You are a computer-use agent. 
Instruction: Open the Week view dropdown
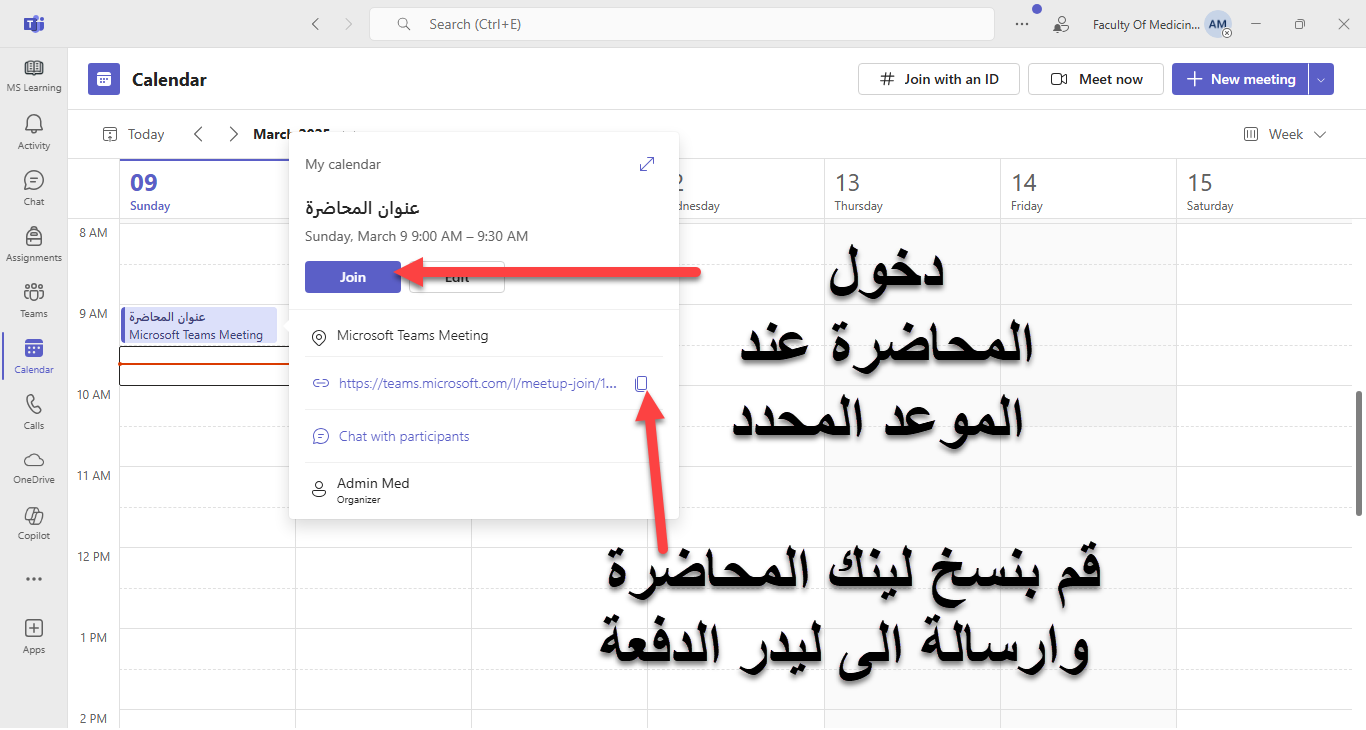[x=1285, y=134]
